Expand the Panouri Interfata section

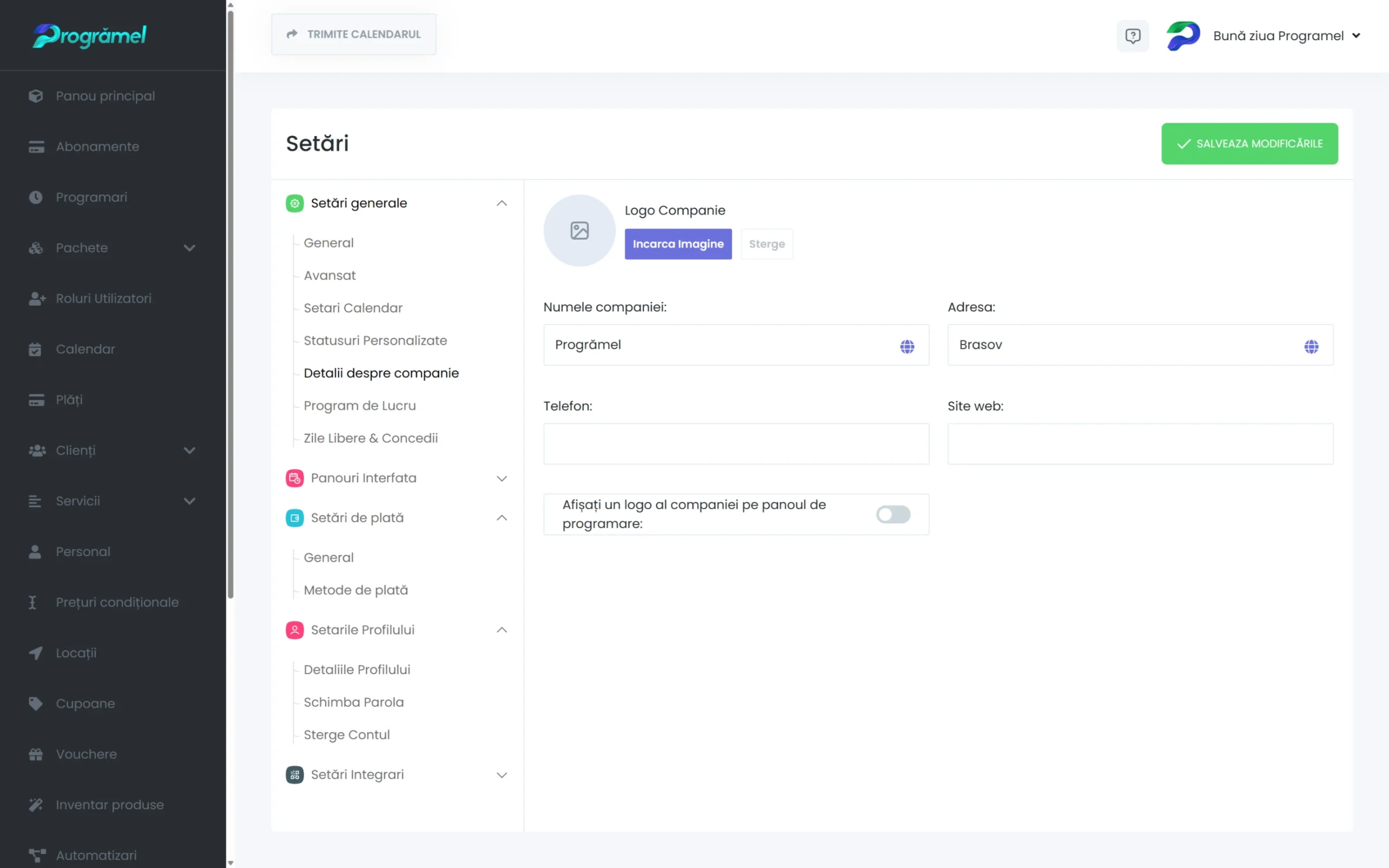(501, 478)
